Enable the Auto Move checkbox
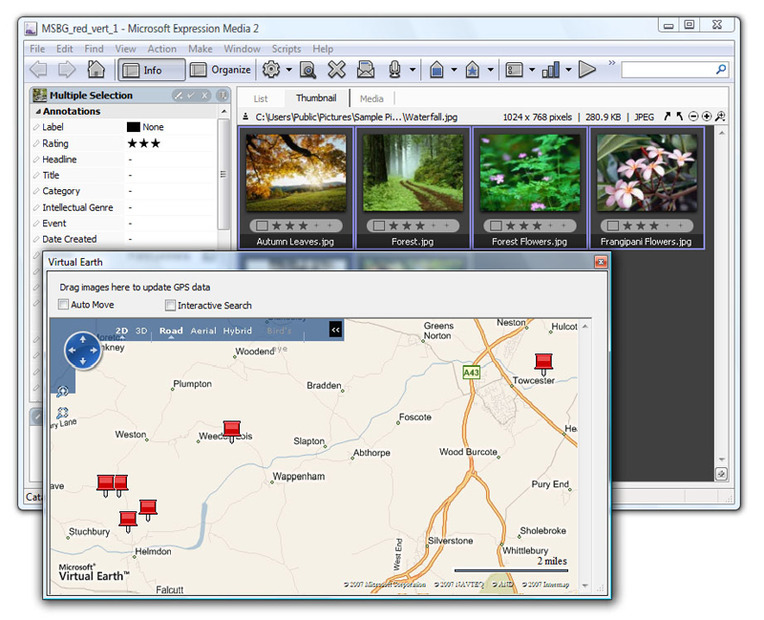This screenshot has height=620, width=764. coord(63,305)
